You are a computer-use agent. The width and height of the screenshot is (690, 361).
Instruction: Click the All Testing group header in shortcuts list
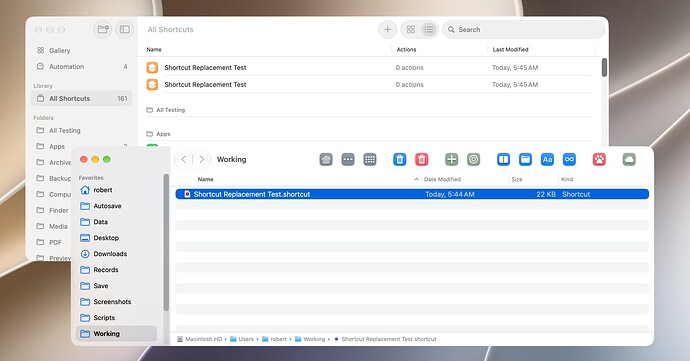pos(165,110)
